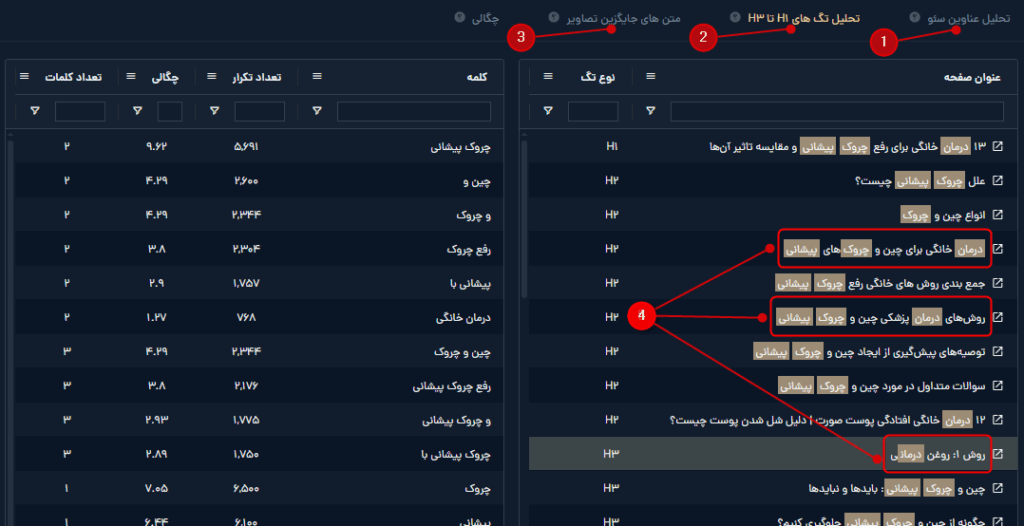1024x526 pixels.
Task: Open filter options for تعداد تکرار column
Action: [212, 111]
